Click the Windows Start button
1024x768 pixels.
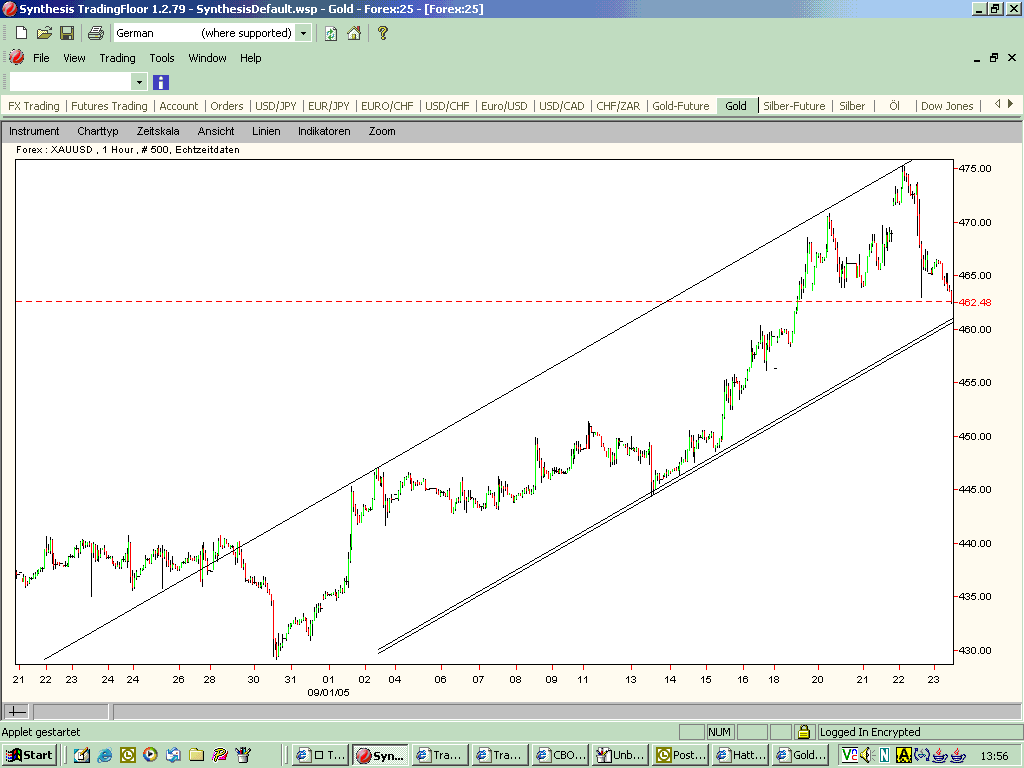tap(29, 755)
